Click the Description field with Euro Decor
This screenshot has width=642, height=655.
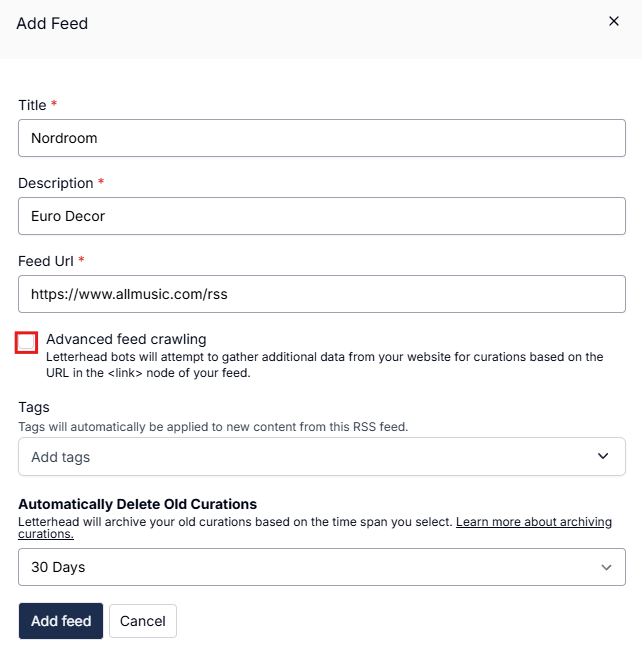click(321, 216)
